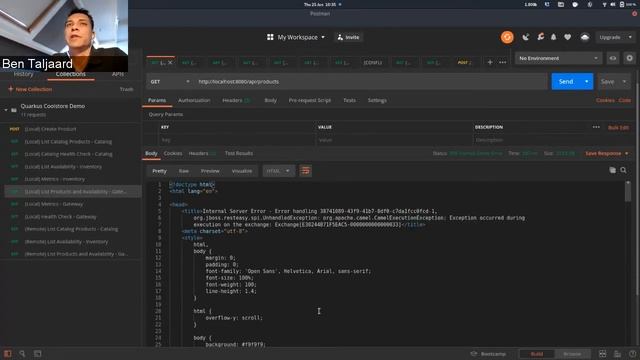Add a new request tab with plus

coord(490,62)
